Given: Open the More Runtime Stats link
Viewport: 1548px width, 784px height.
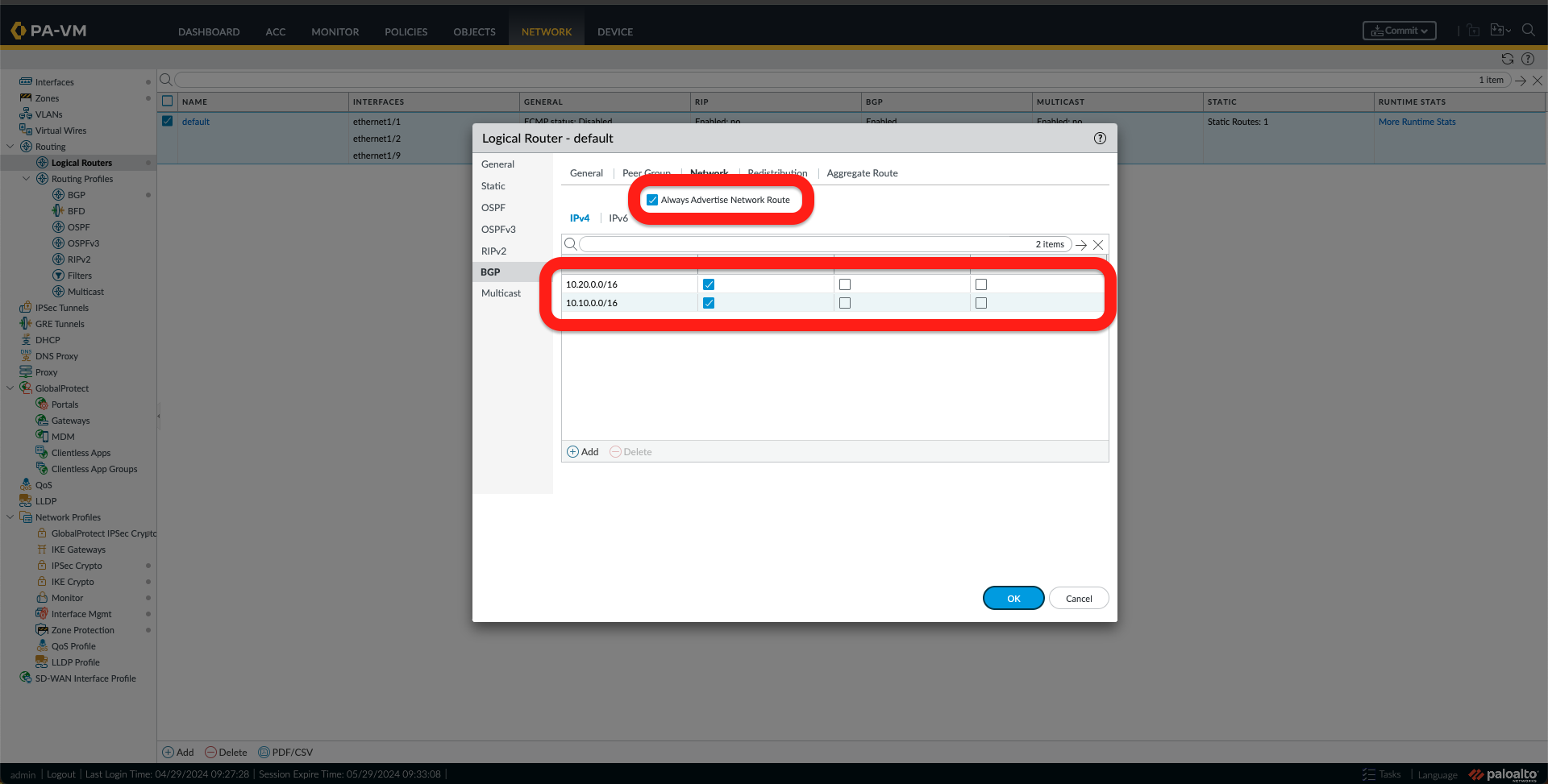Looking at the screenshot, I should click(x=1417, y=122).
